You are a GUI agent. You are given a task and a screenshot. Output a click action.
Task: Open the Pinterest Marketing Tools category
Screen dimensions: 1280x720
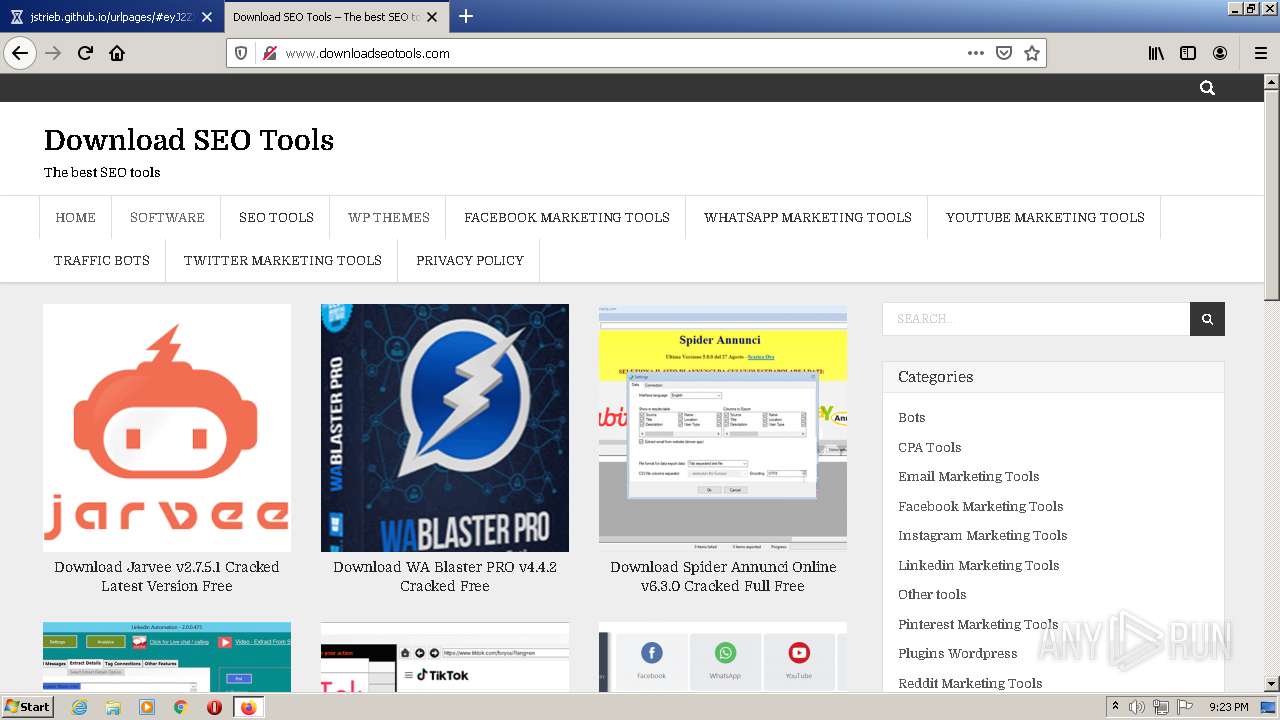click(x=978, y=624)
